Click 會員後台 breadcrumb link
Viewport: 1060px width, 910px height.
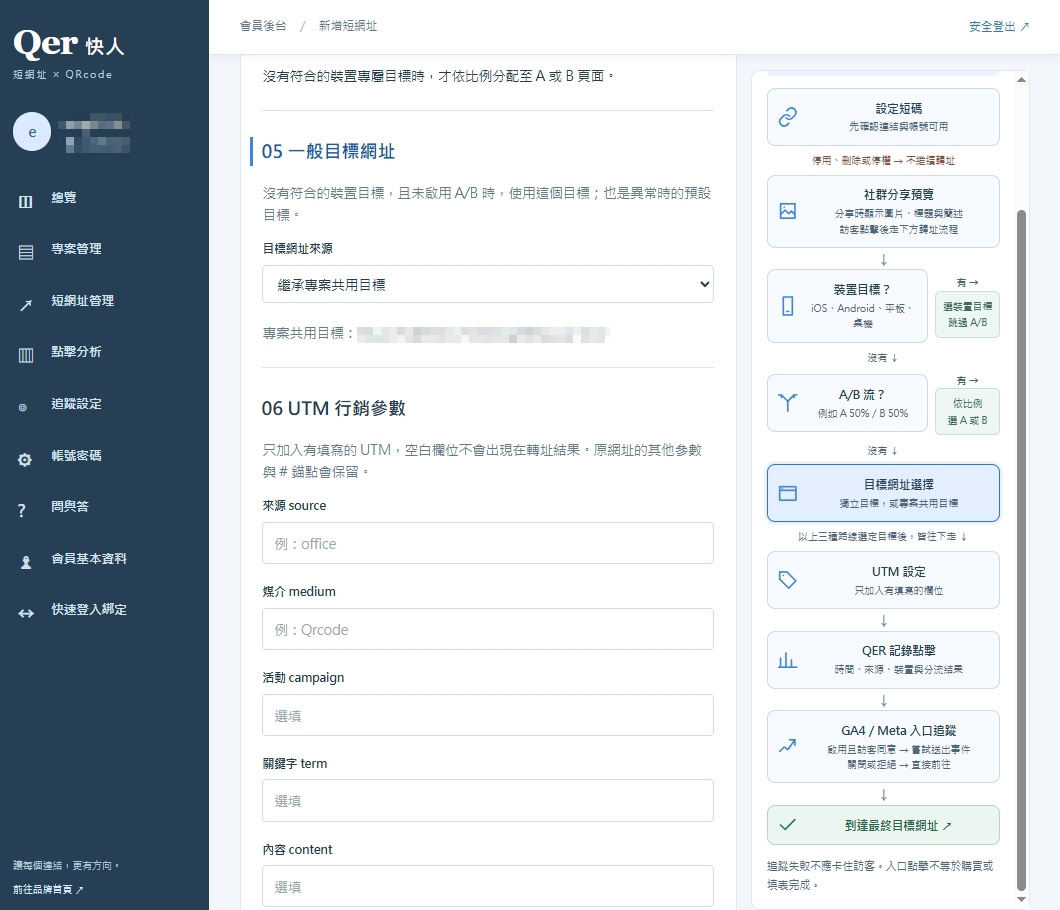[x=263, y=26]
